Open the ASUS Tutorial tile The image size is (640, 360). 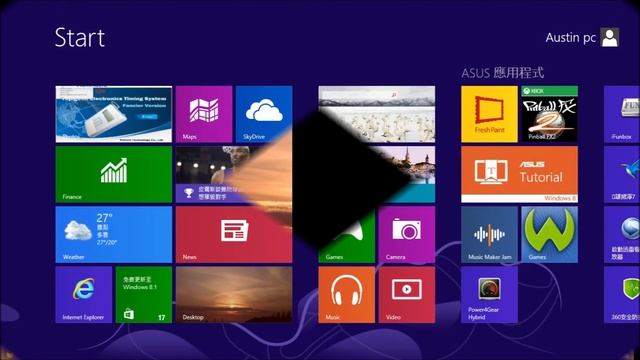click(519, 174)
